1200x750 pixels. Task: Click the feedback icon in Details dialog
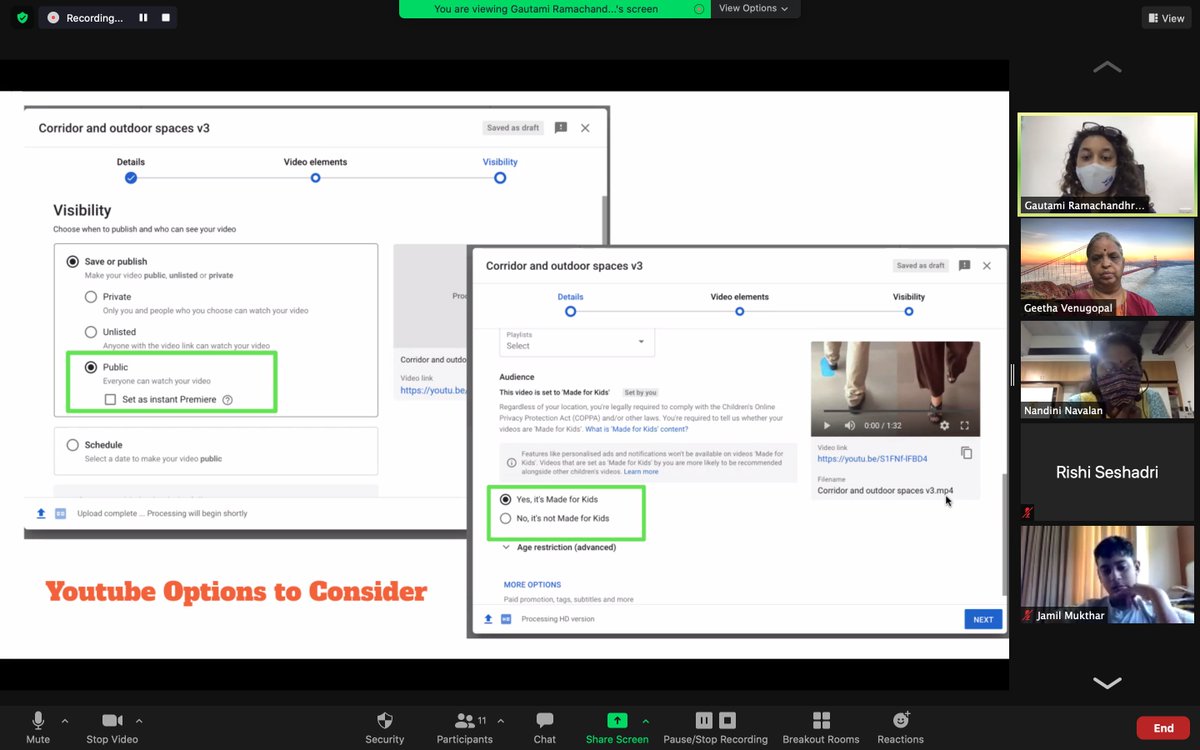964,266
